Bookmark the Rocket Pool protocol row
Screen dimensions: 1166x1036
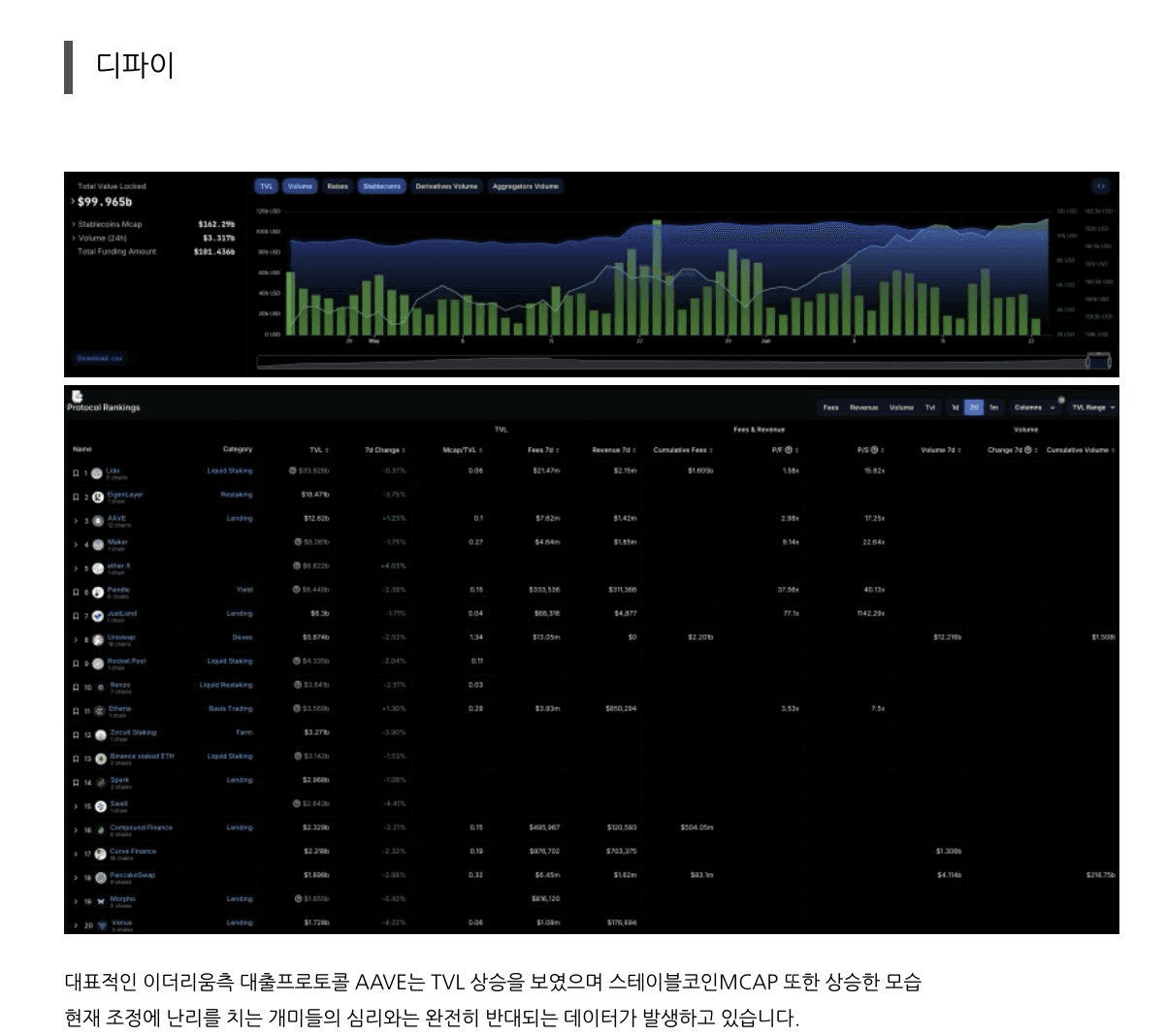click(76, 664)
